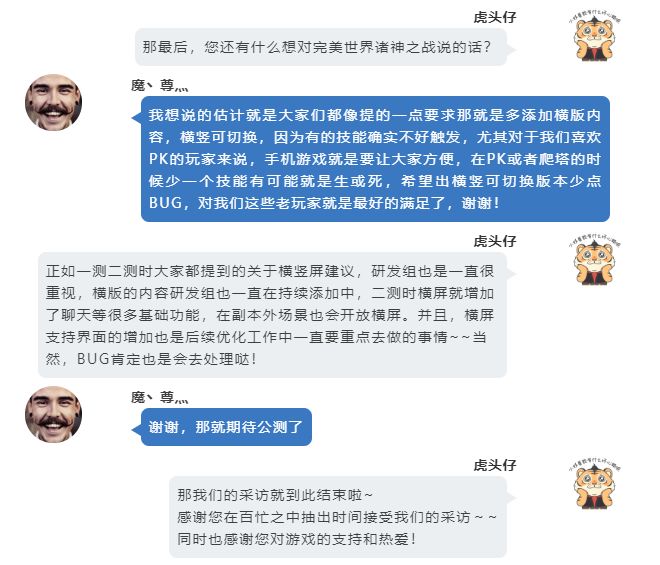Click the blue bubble 谢谢，那就期待公测了

pyautogui.click(x=226, y=427)
